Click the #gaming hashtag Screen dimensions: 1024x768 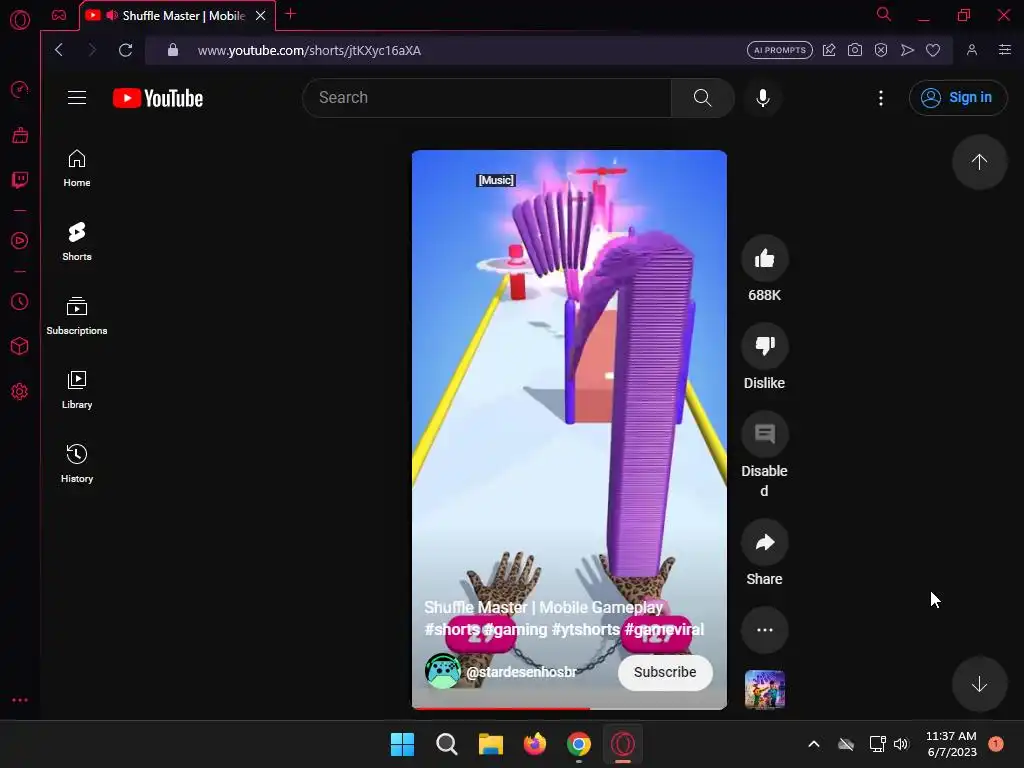pos(515,630)
